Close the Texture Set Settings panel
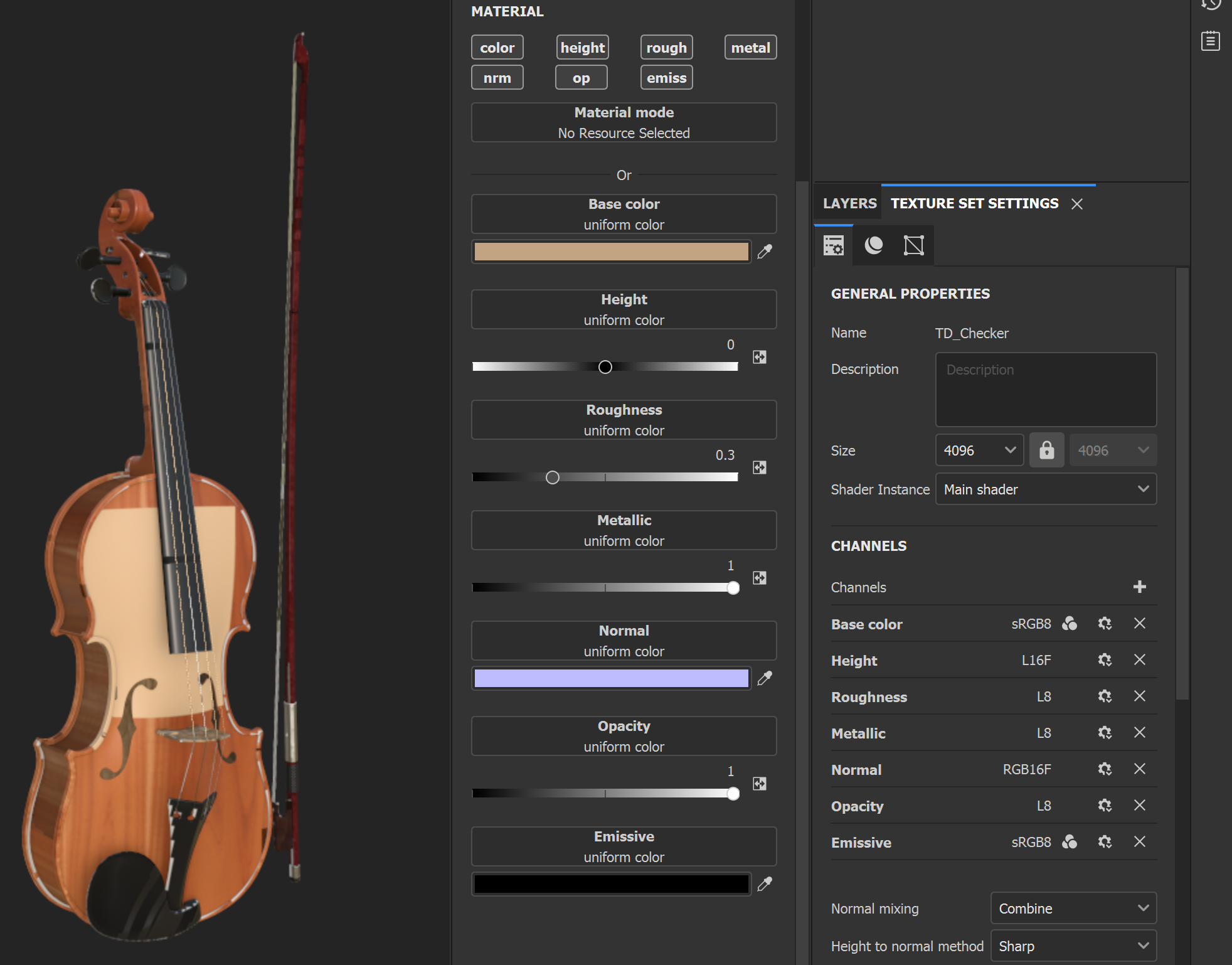The height and width of the screenshot is (965, 1232). pos(1077,204)
